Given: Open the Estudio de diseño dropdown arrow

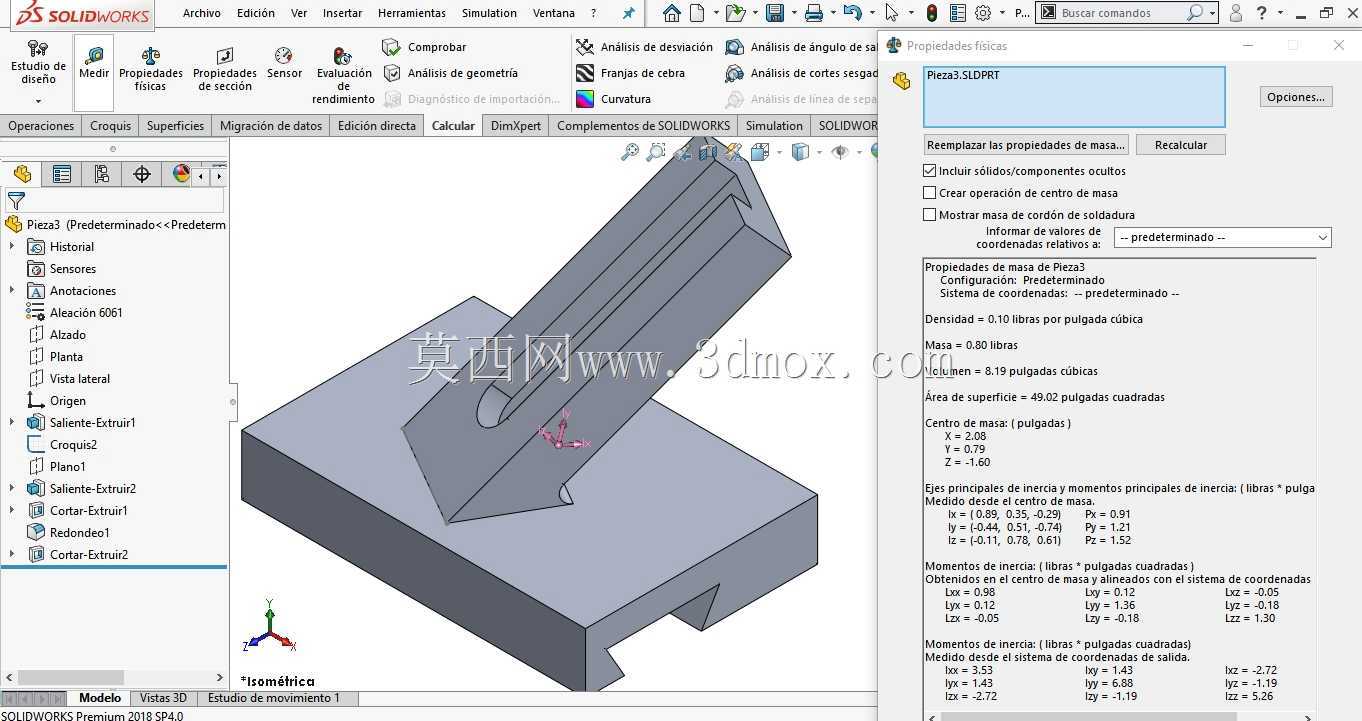Looking at the screenshot, I should (38, 101).
